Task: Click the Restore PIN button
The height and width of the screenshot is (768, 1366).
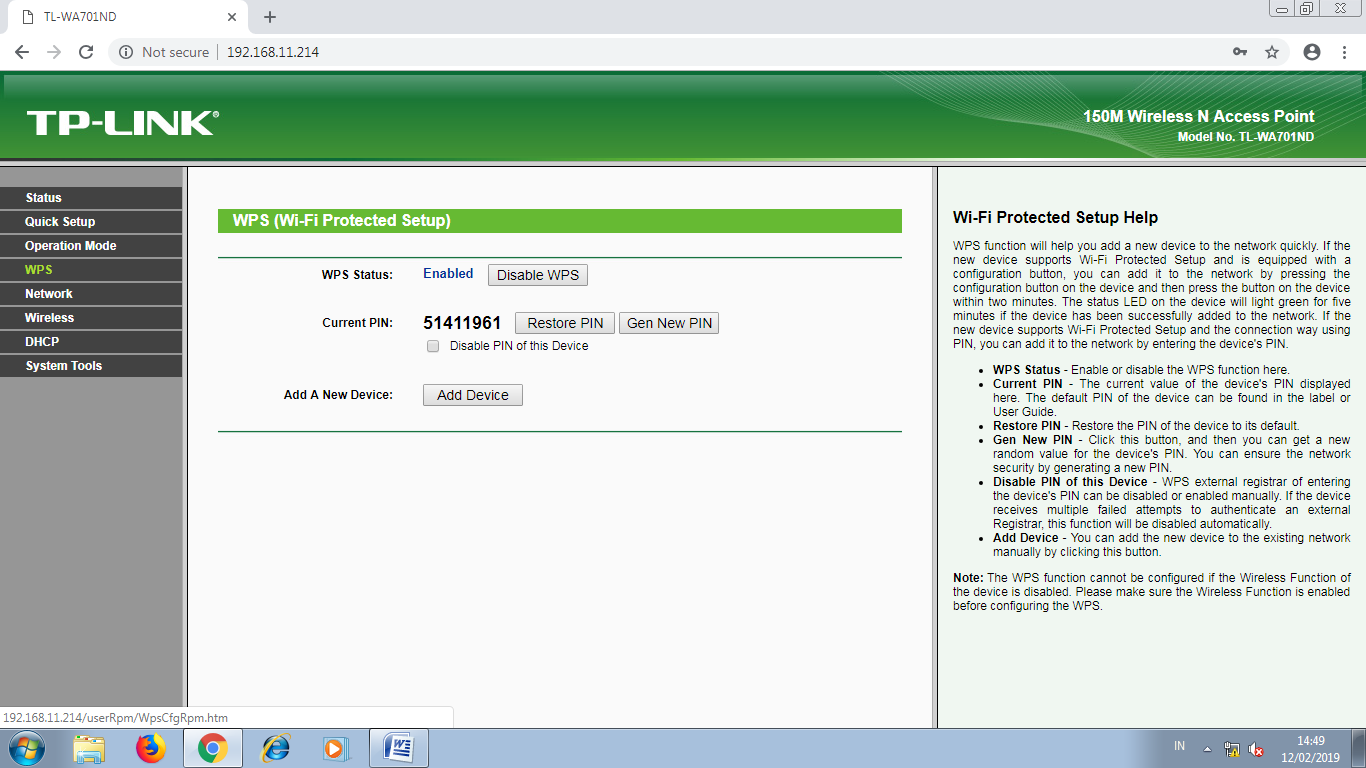Action: [x=565, y=323]
